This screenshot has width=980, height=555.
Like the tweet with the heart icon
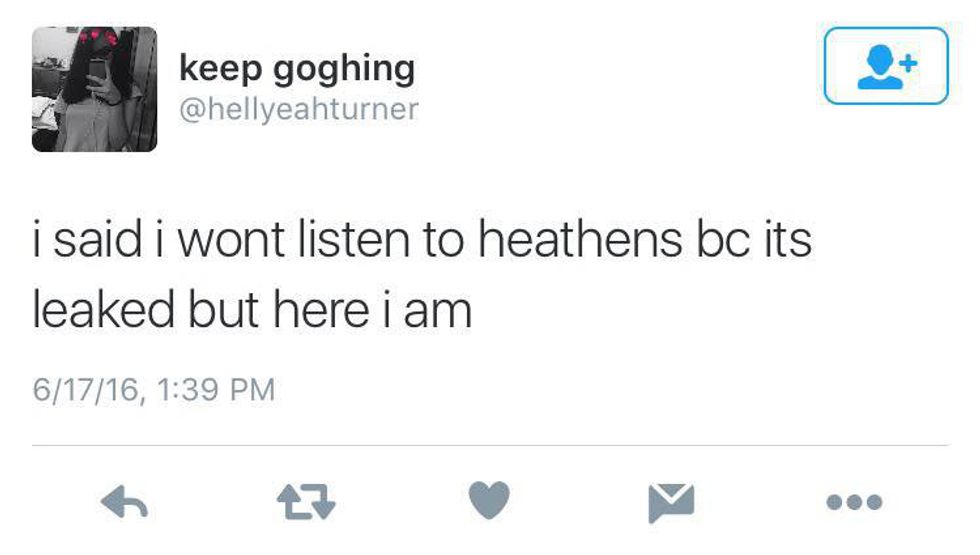point(489,500)
